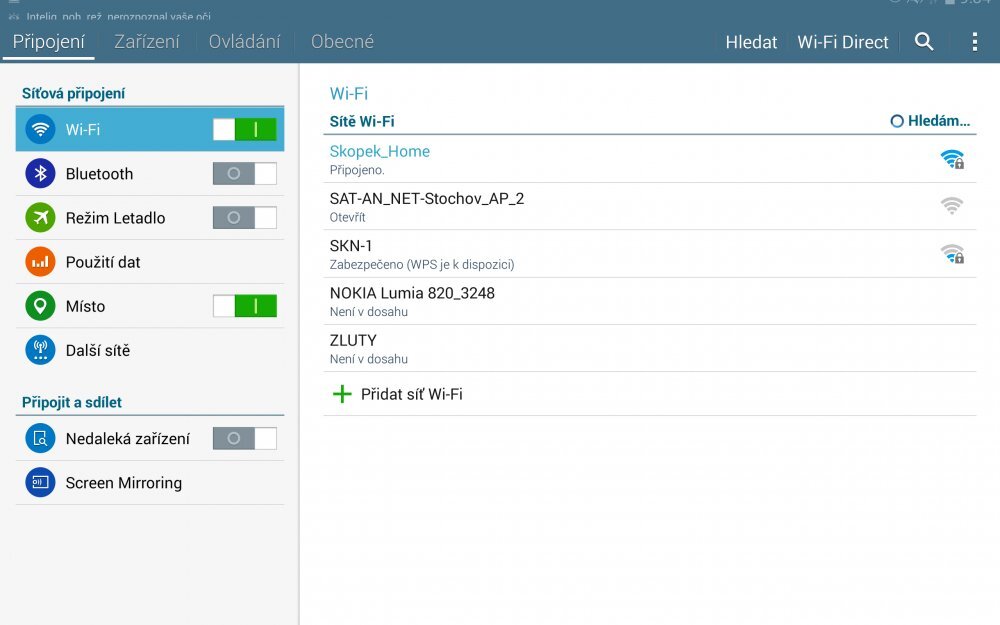Select the Další sítě network icon

click(x=39, y=349)
